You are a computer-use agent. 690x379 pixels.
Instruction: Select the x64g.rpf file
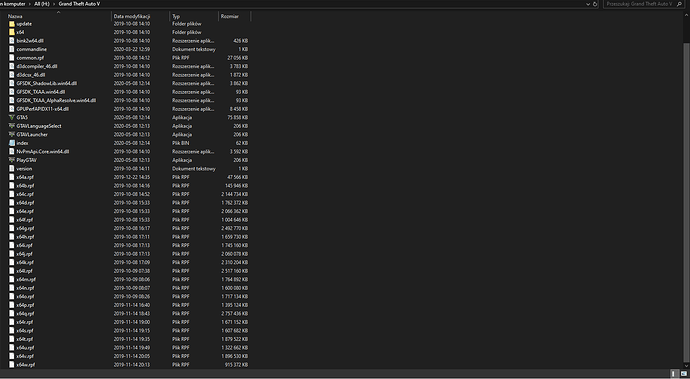pyautogui.click(x=25, y=228)
